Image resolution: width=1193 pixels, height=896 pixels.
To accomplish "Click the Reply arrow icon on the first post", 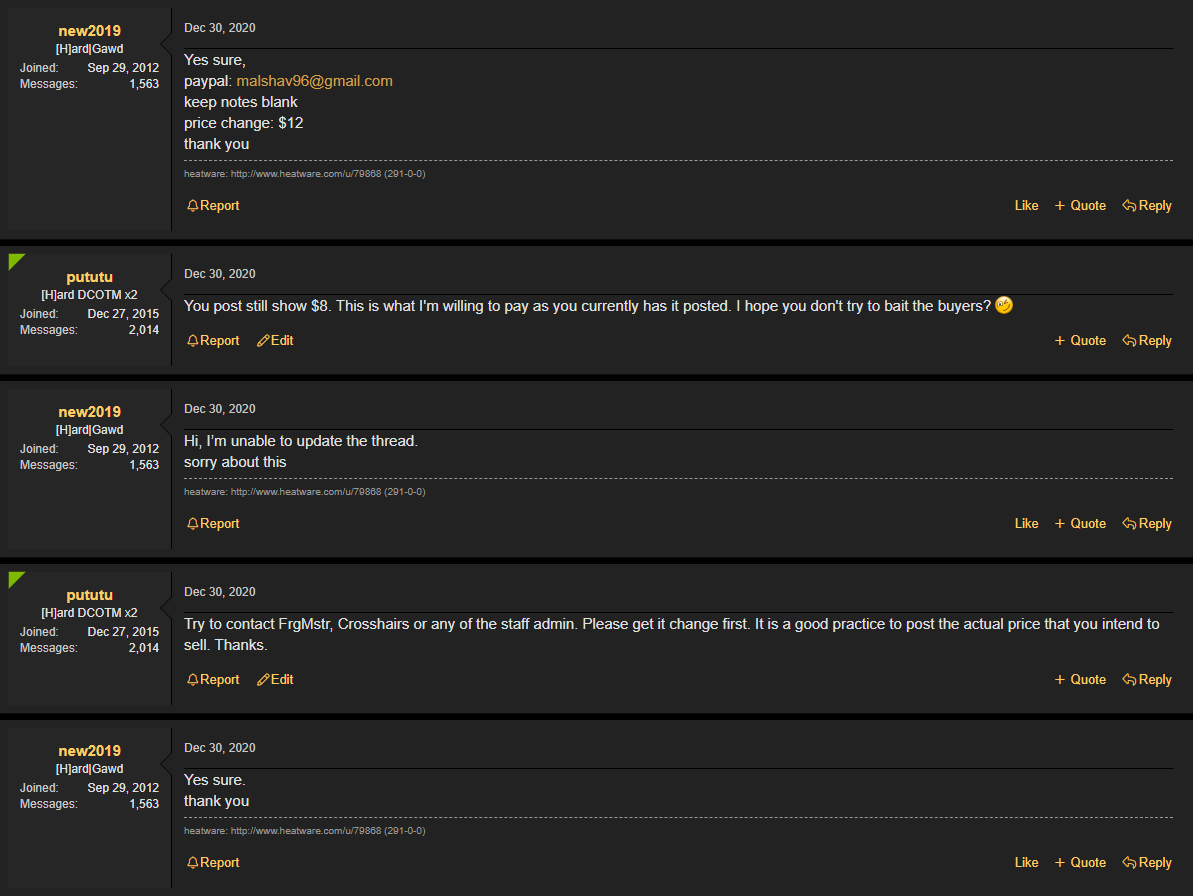I will [x=1129, y=206].
